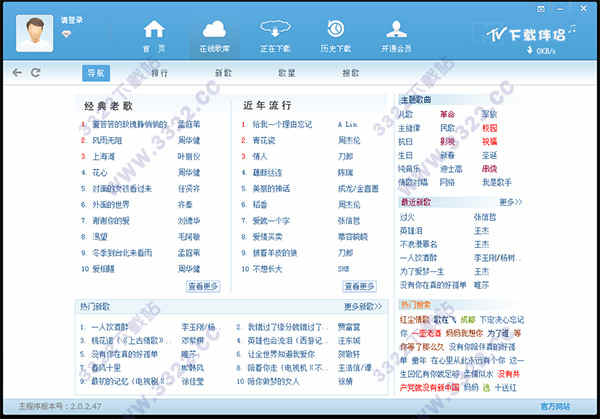
Task: Switch to the 搜歌 tab
Action: 351,73
